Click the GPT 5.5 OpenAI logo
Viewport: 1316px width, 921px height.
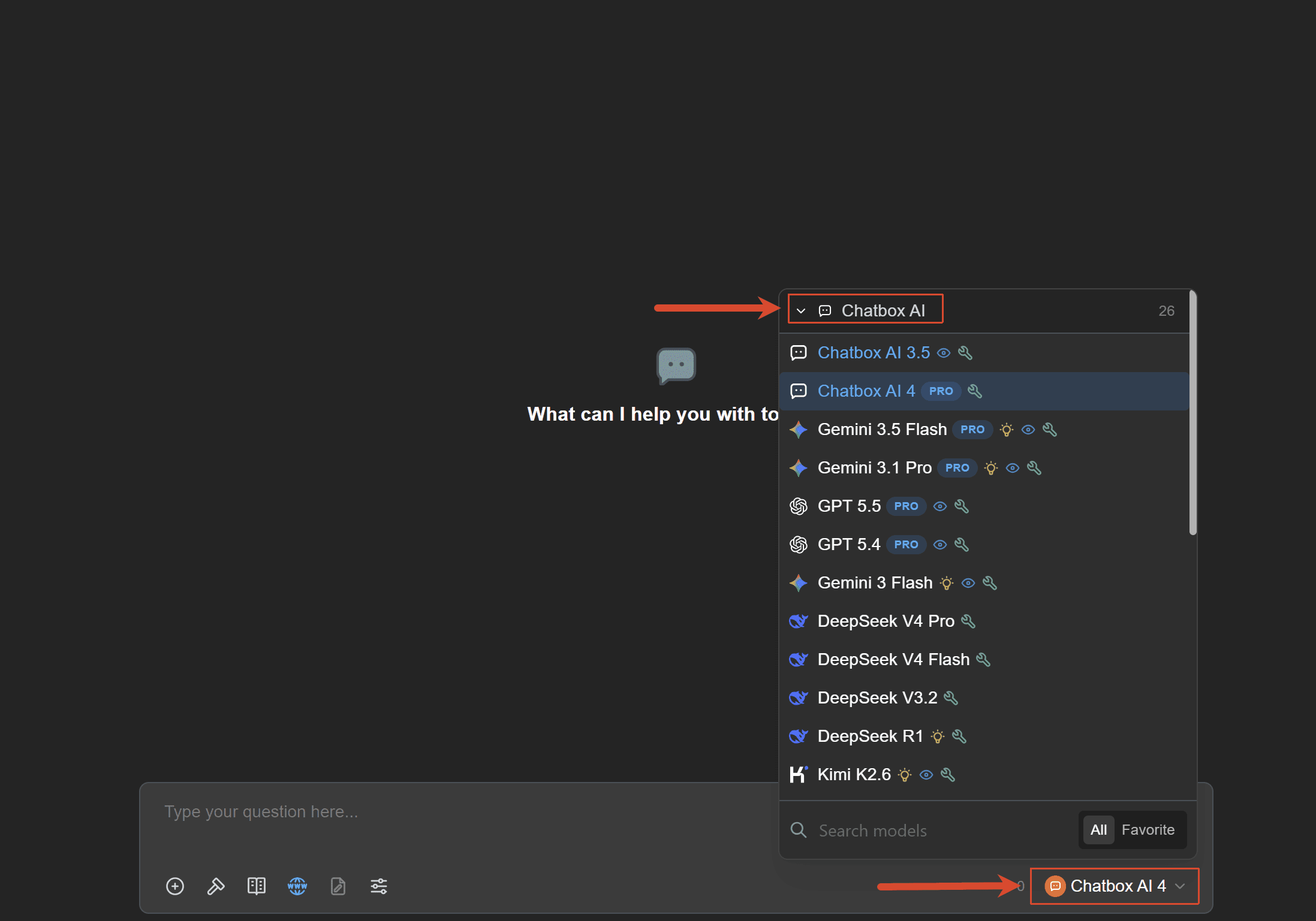point(799,506)
